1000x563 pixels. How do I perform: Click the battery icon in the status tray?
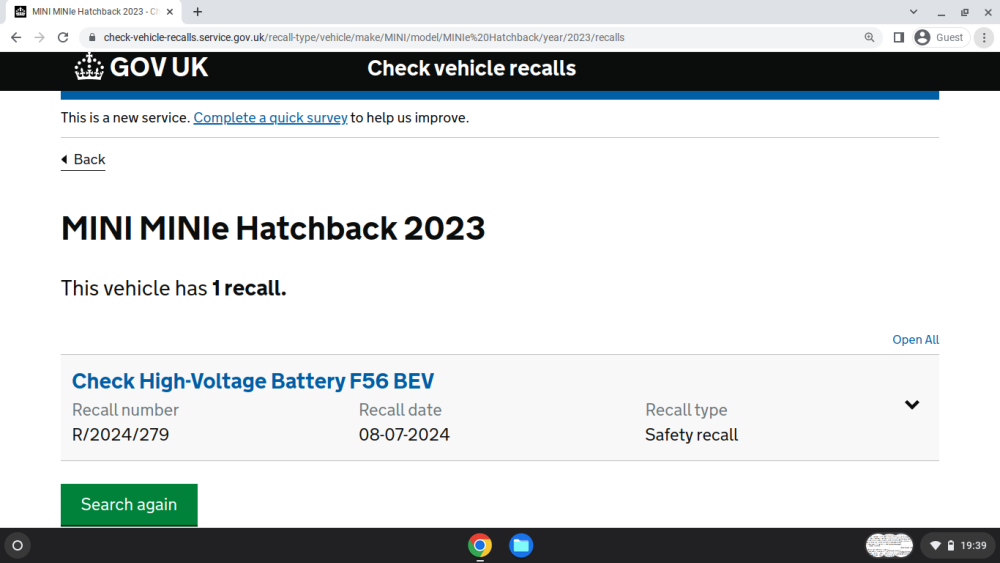[951, 546]
